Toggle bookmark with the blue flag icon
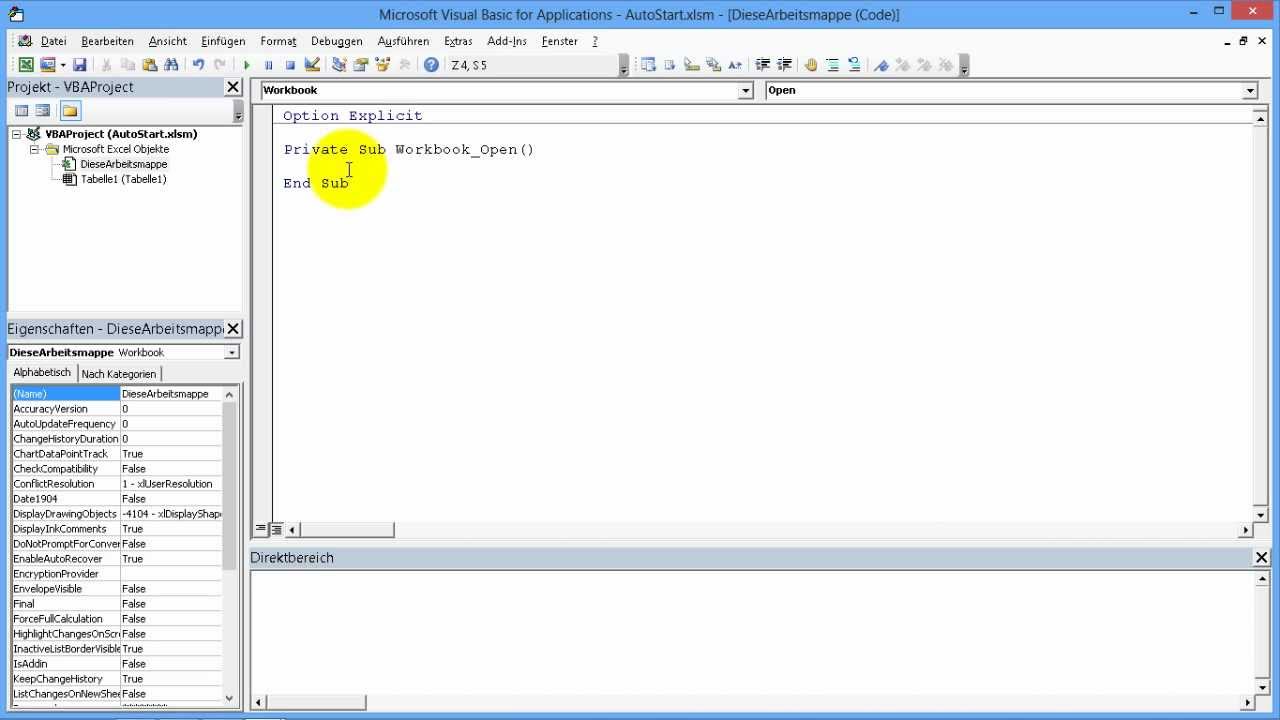 881,65
